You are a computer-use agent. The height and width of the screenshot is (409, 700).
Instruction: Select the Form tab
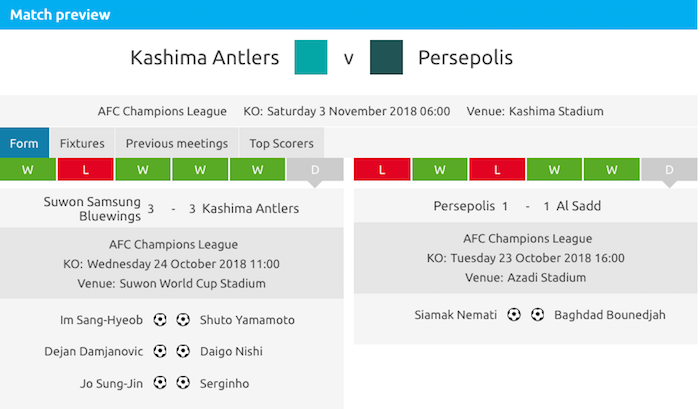click(24, 143)
